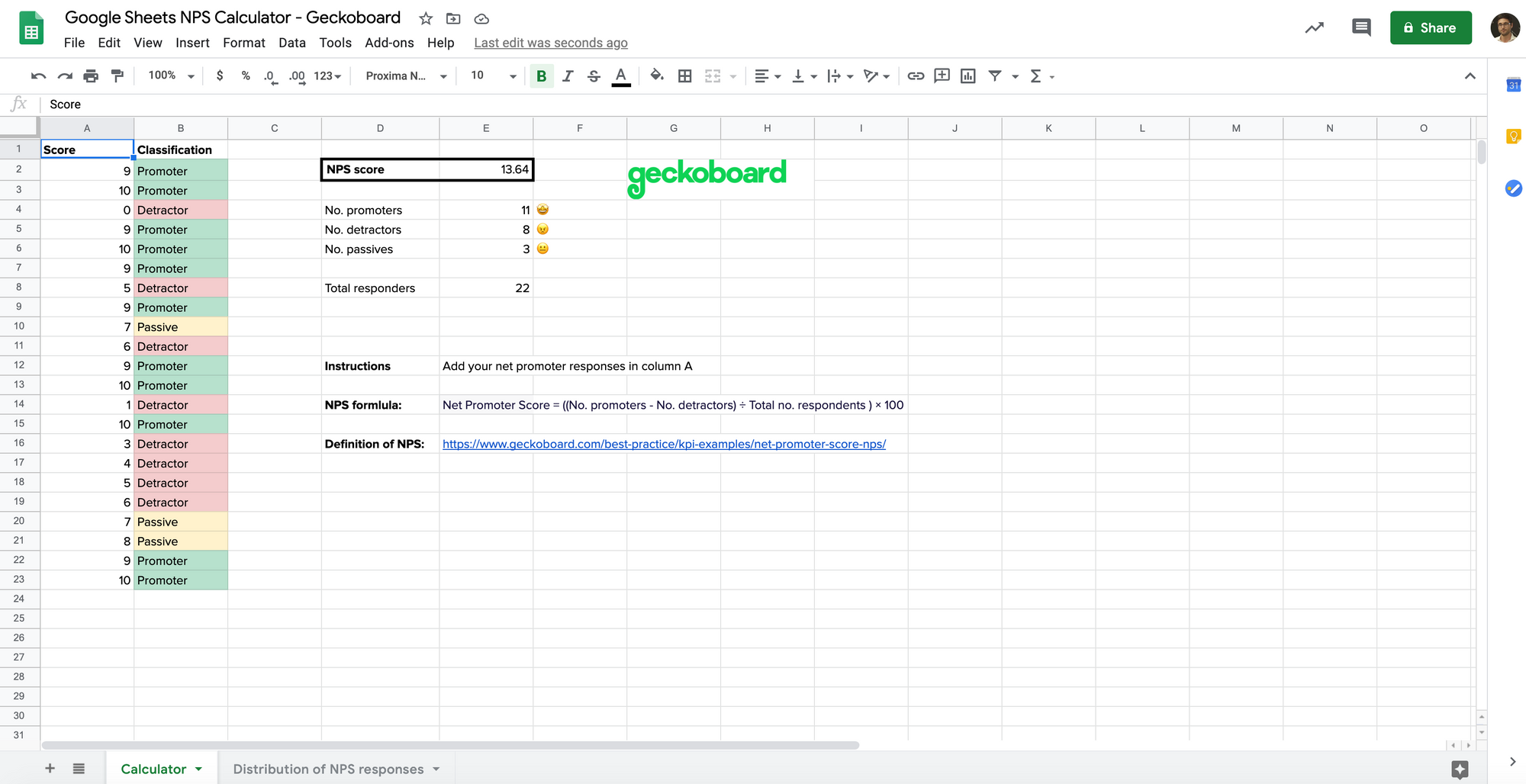This screenshot has height=784, width=1526.
Task: Open Keep in the side panel
Action: point(1514,137)
